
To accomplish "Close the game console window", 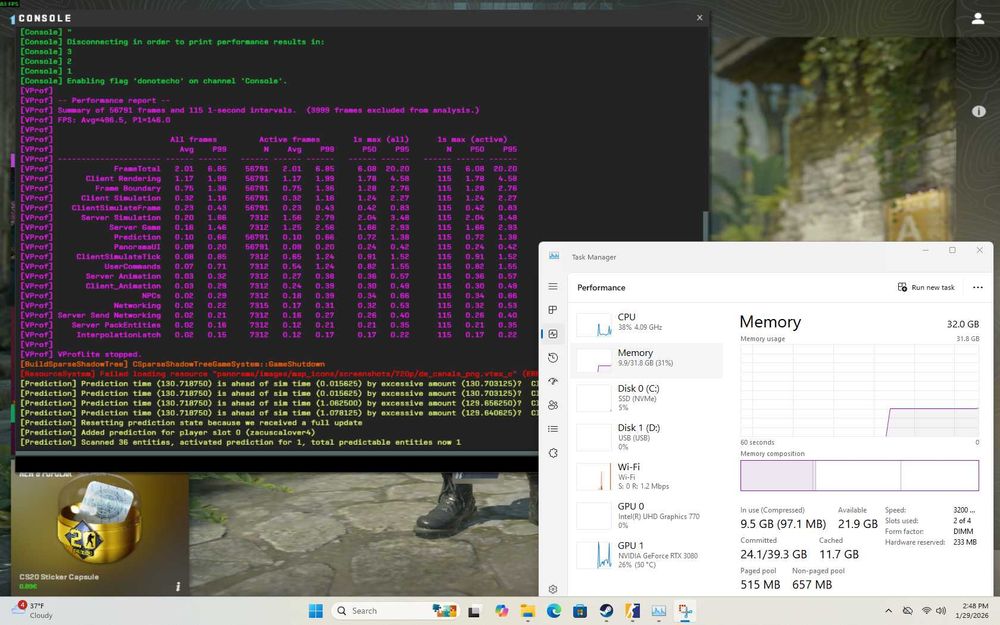I will coord(700,18).
